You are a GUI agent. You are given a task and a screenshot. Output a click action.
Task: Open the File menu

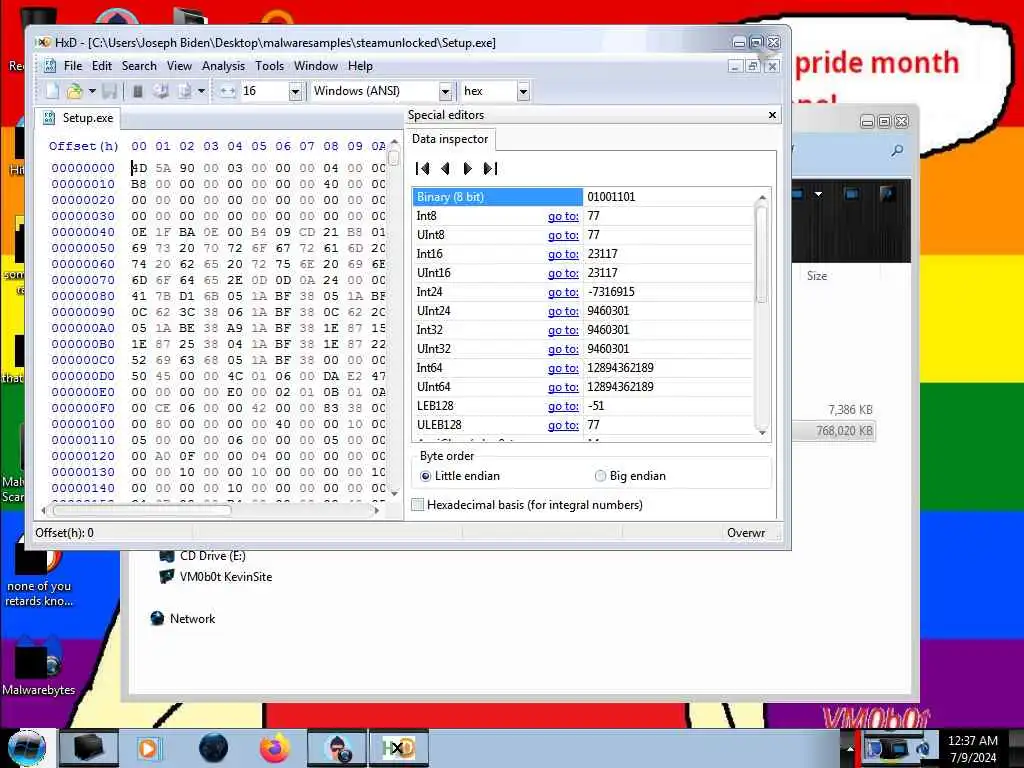point(72,66)
